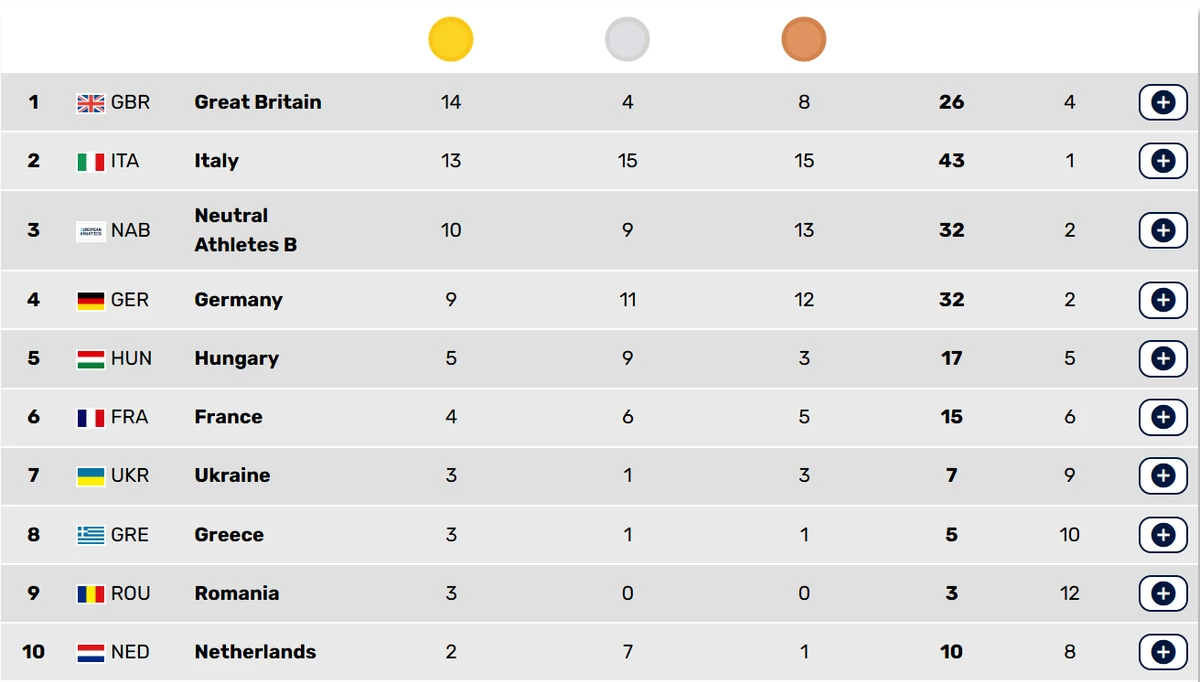Select the Hungary country name
The height and width of the screenshot is (682, 1200).
pos(237,358)
